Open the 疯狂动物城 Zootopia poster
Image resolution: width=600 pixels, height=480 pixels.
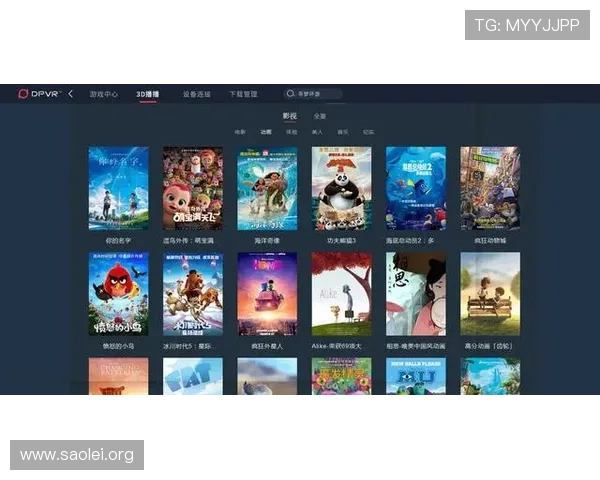coord(490,188)
